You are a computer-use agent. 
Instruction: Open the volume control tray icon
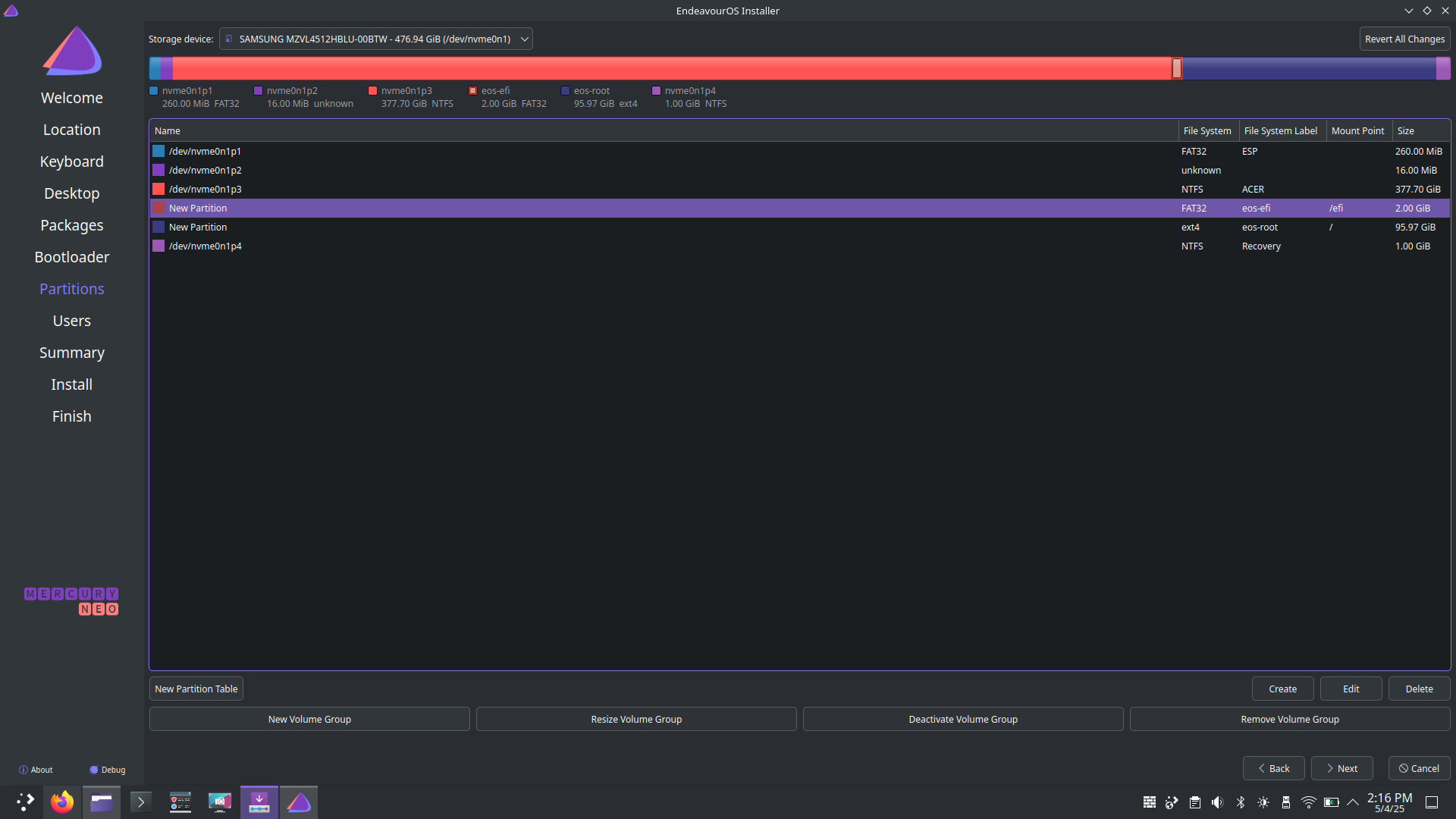click(x=1218, y=802)
